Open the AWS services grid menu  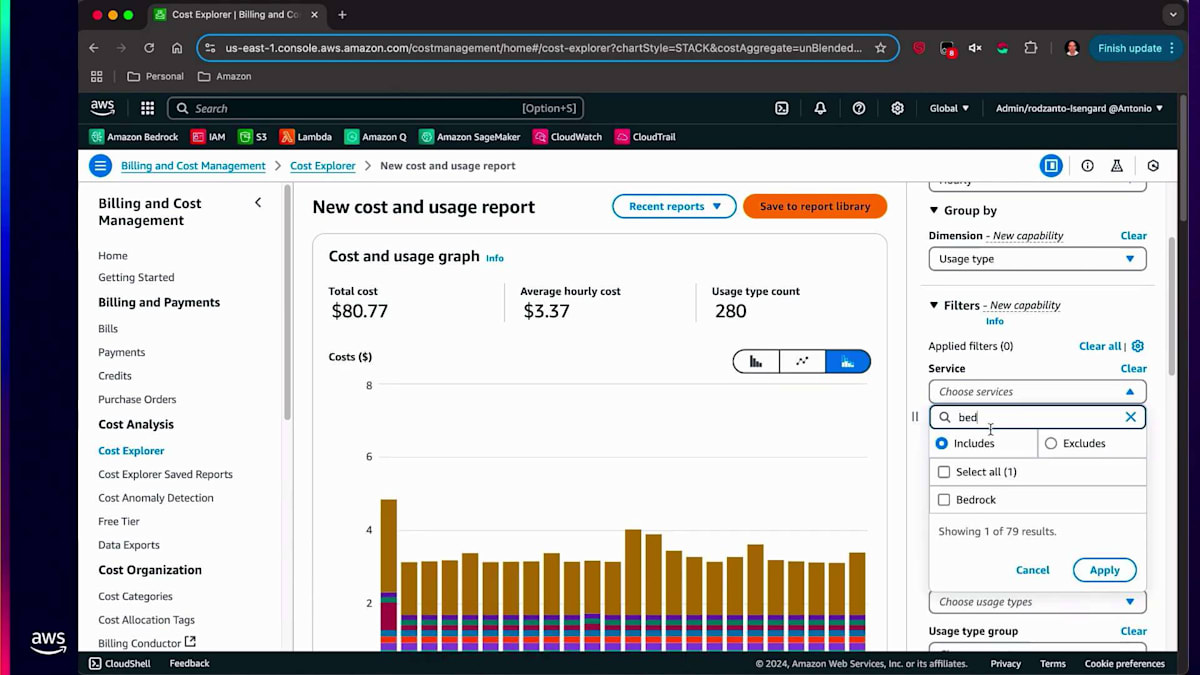[147, 108]
